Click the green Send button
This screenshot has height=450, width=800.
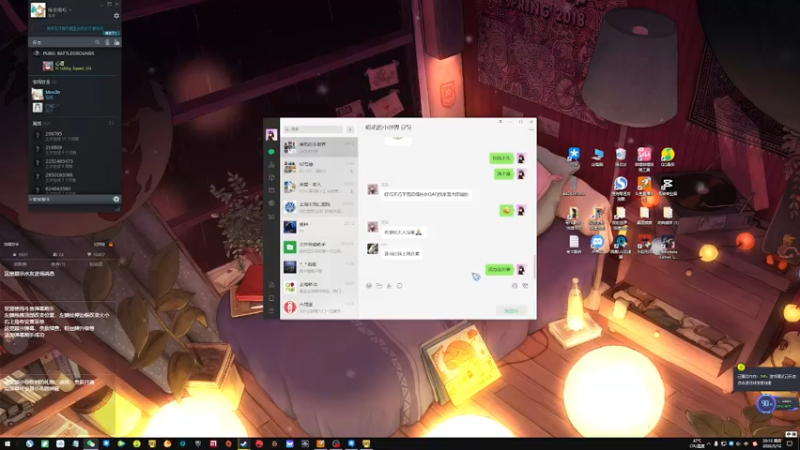(511, 311)
